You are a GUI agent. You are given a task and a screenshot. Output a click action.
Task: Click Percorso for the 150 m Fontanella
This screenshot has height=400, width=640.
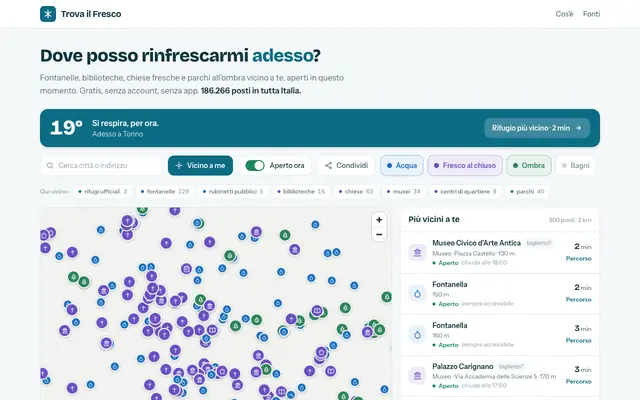pyautogui.click(x=578, y=299)
